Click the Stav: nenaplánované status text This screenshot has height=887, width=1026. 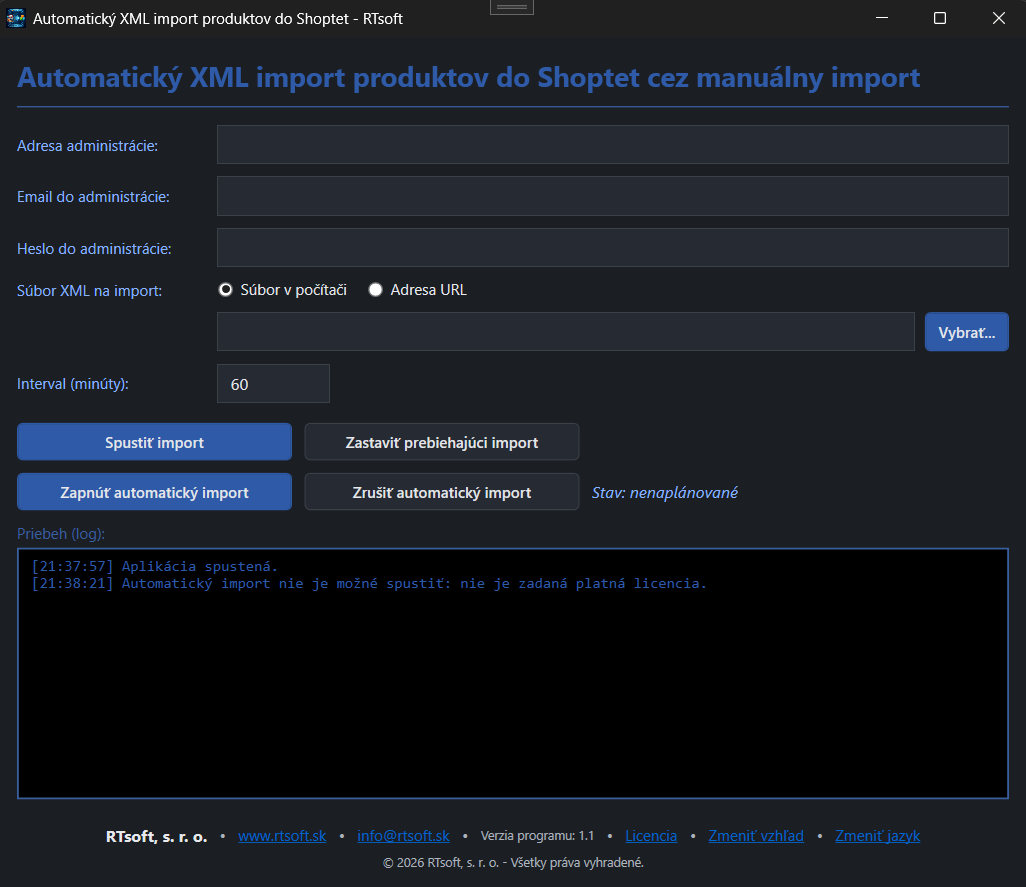(665, 493)
